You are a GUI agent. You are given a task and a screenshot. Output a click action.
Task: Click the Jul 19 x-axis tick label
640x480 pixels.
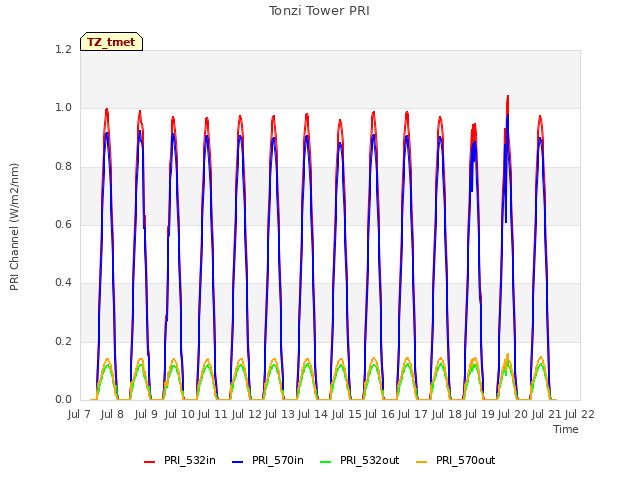[x=480, y=415]
